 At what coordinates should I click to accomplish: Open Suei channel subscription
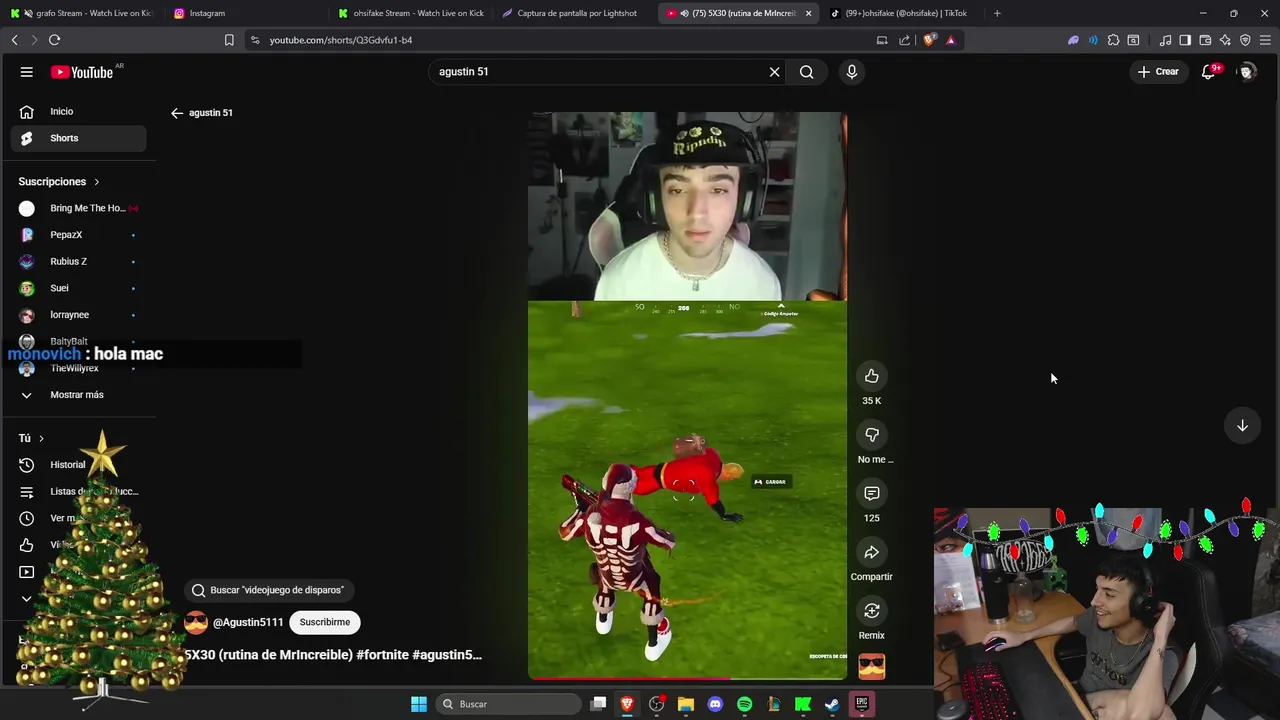pos(78,288)
